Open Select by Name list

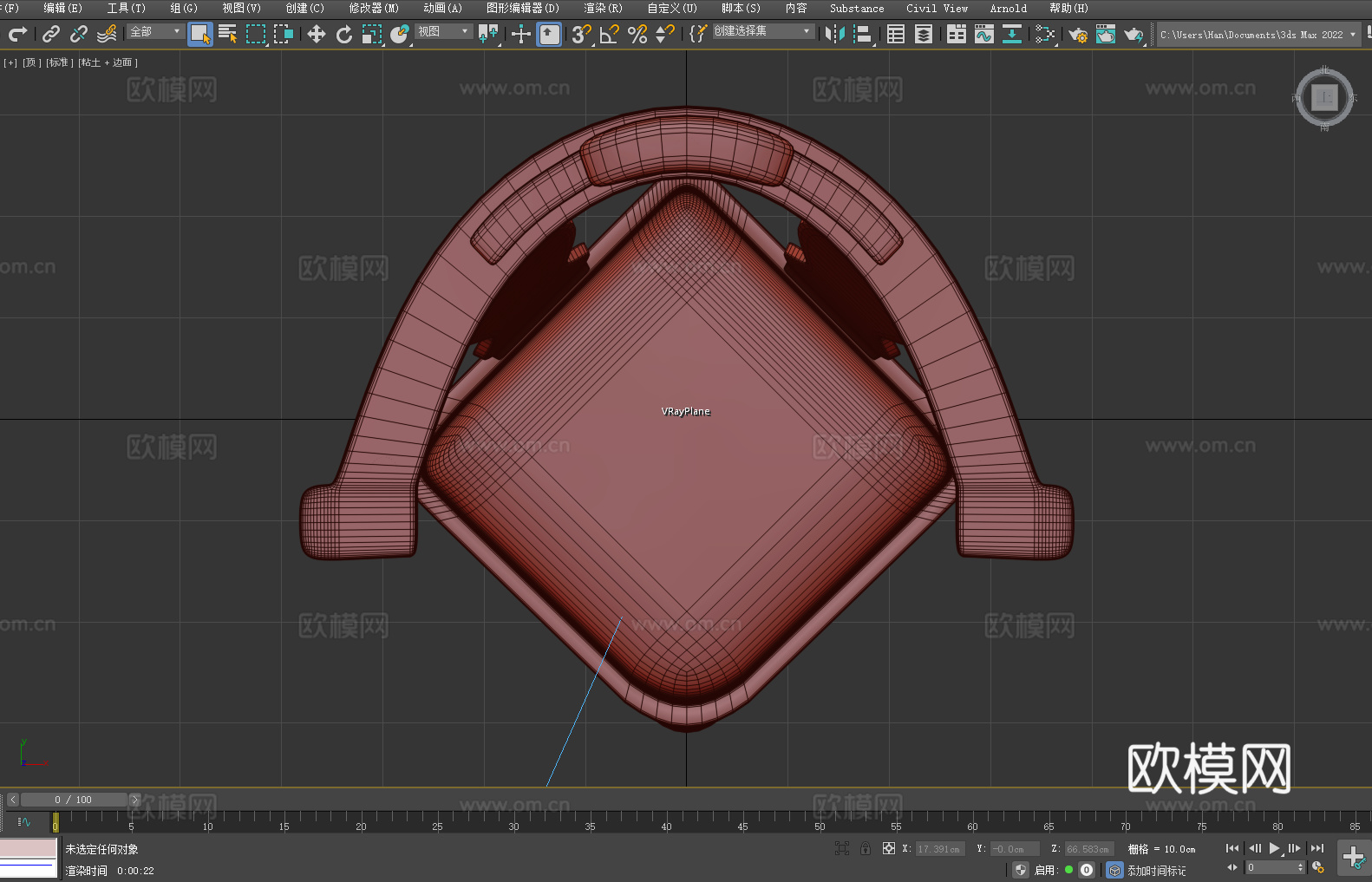(x=228, y=34)
